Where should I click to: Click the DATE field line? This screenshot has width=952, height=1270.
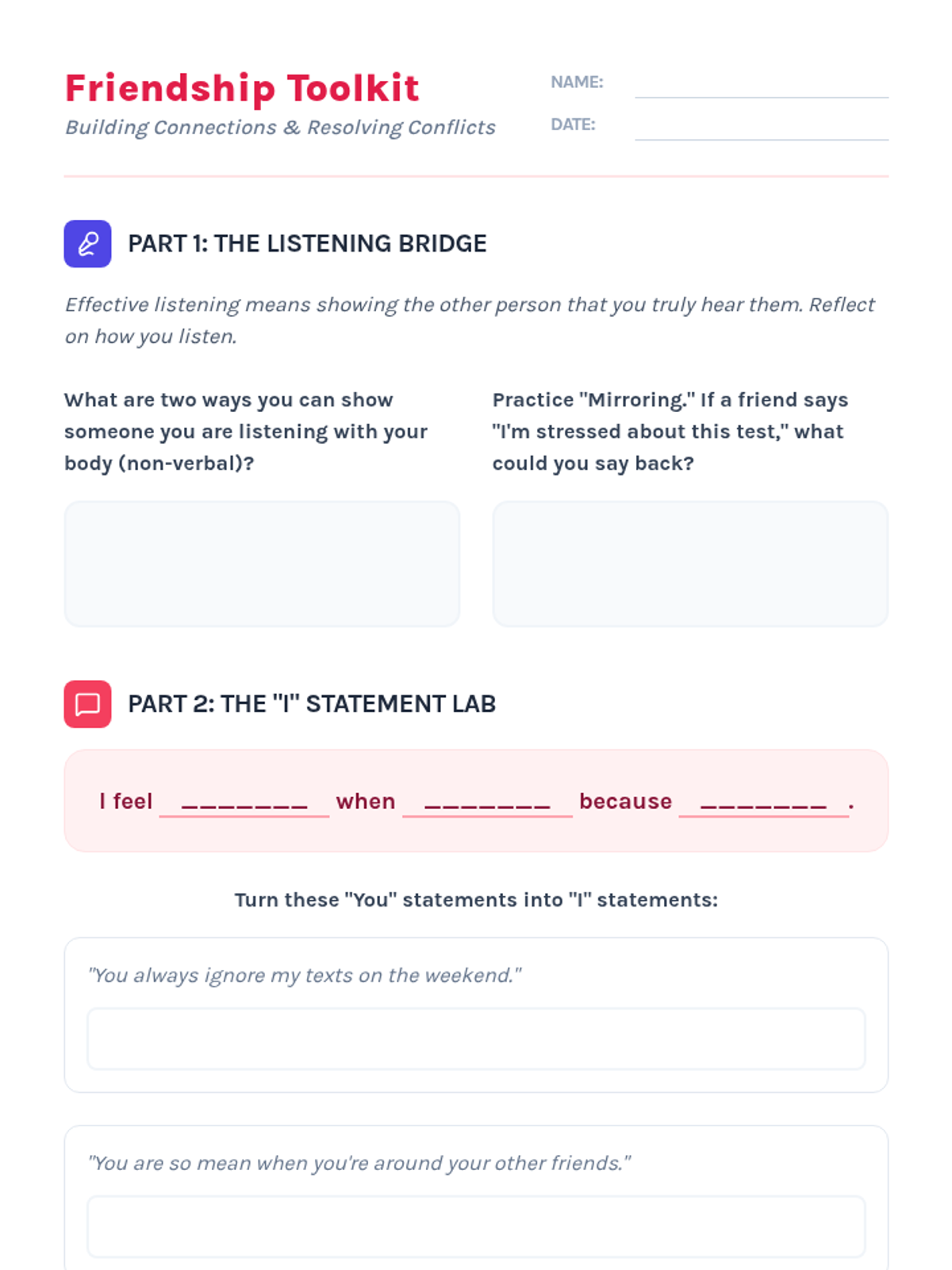pyautogui.click(x=761, y=126)
